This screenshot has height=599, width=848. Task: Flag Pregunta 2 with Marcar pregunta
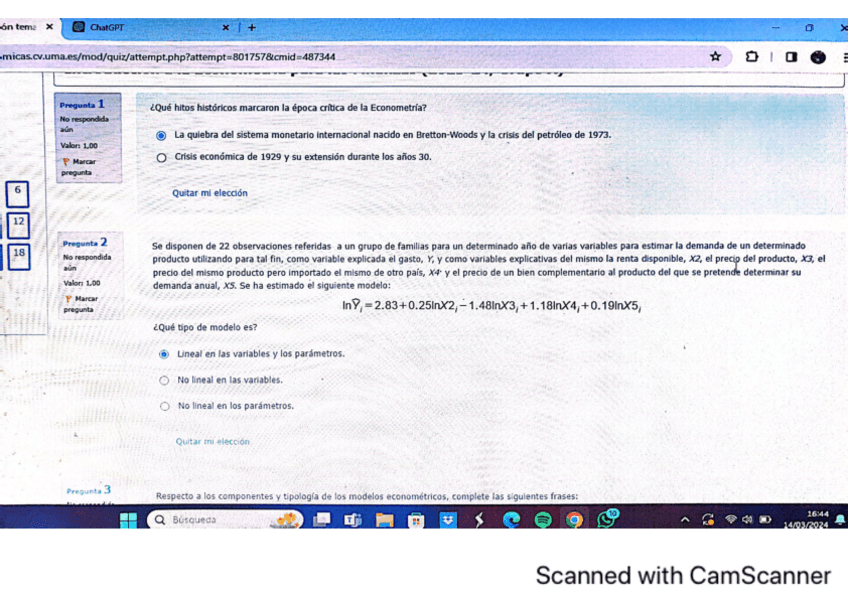pyautogui.click(x=81, y=304)
